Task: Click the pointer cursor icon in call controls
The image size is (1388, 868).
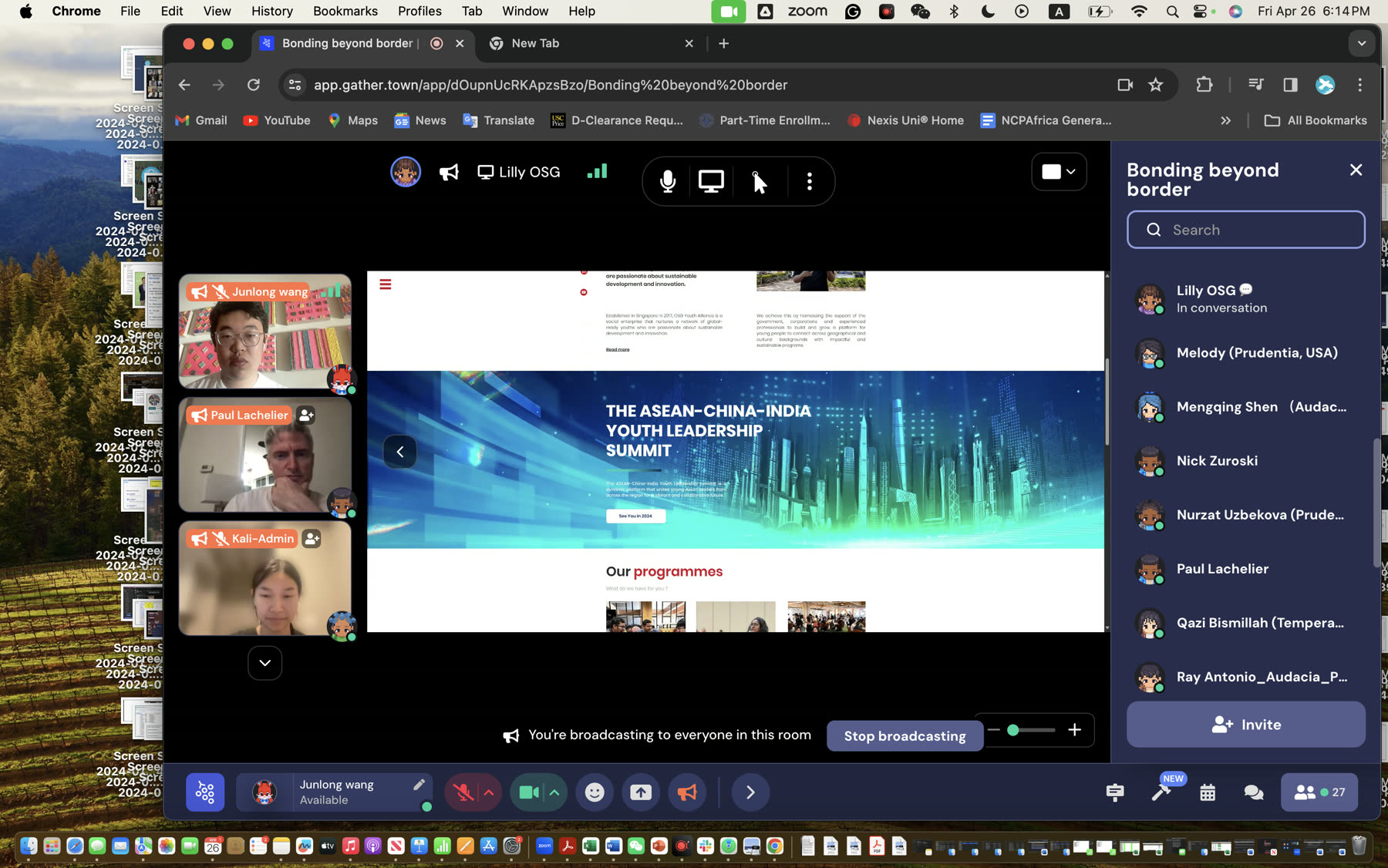Action: 760,182
